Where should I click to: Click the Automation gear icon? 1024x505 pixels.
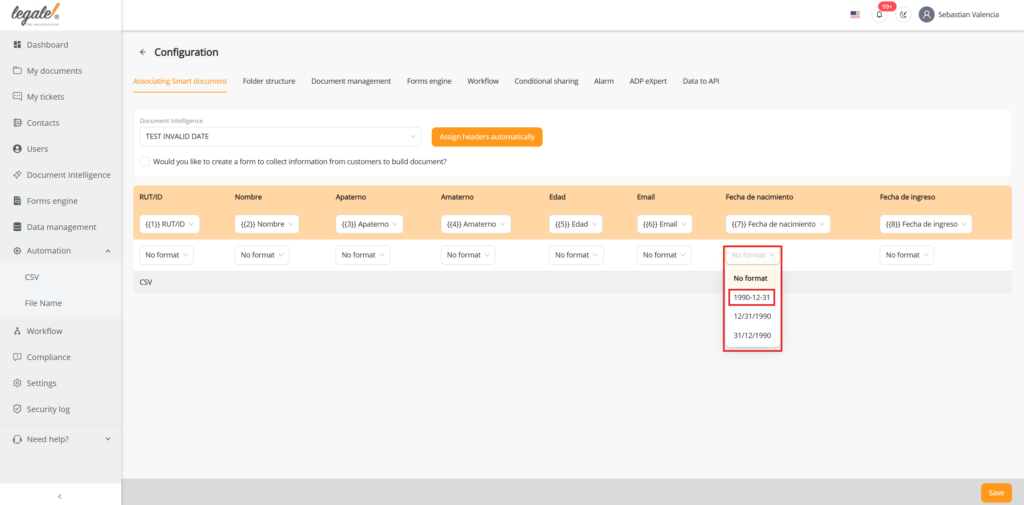click(x=18, y=251)
